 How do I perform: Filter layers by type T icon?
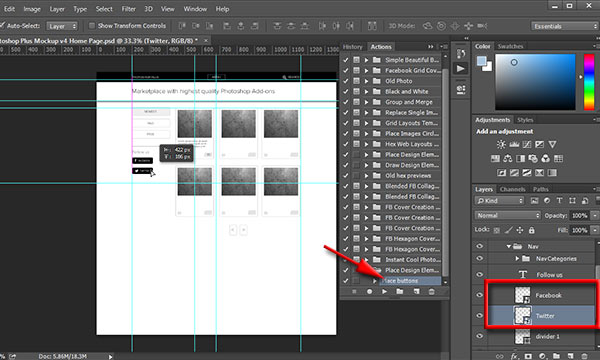tap(559, 200)
